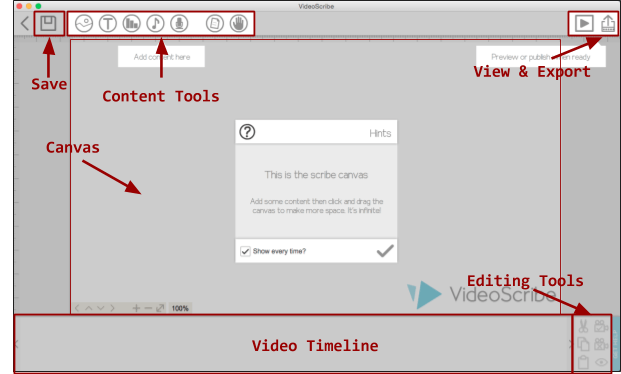Click the hand drawing-hand icon
The height and width of the screenshot is (374, 621).
[x=238, y=24]
